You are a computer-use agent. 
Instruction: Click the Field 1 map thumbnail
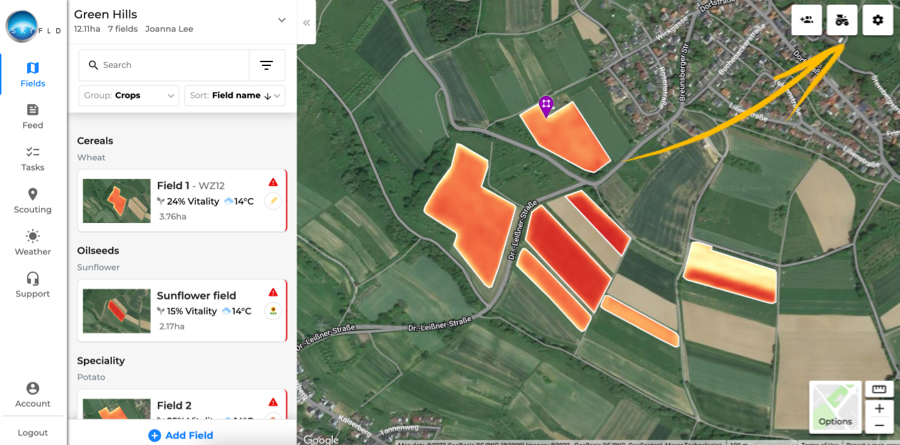coord(117,201)
